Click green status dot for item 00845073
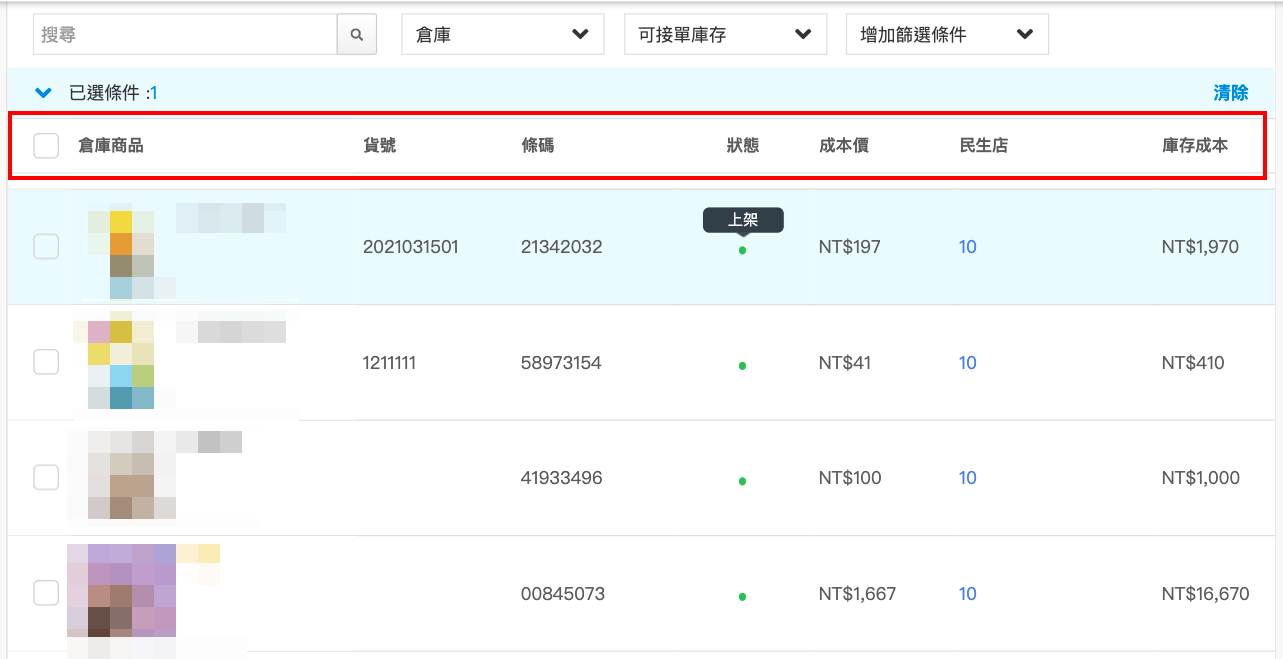 click(742, 597)
